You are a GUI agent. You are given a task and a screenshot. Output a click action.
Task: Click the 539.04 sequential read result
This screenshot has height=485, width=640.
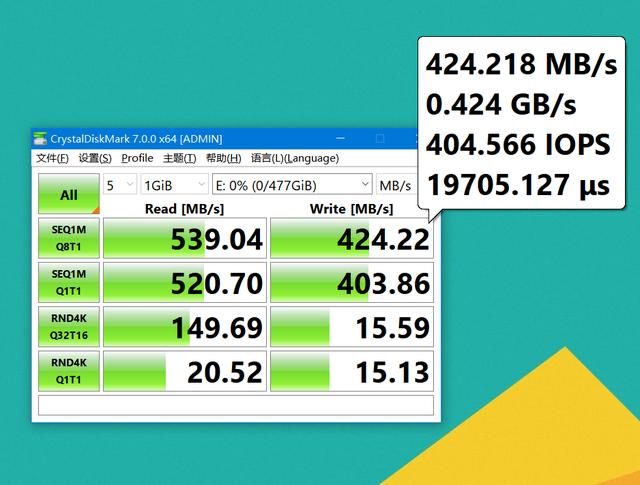coord(185,238)
